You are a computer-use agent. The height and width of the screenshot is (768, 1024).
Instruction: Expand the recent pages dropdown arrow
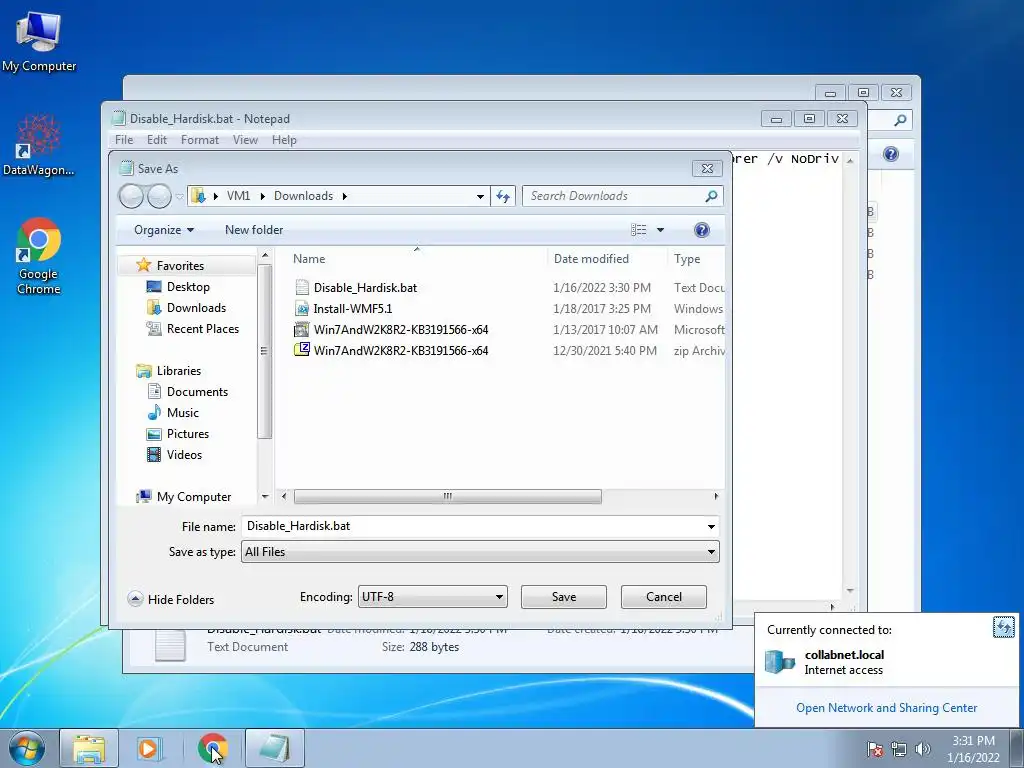[179, 197]
